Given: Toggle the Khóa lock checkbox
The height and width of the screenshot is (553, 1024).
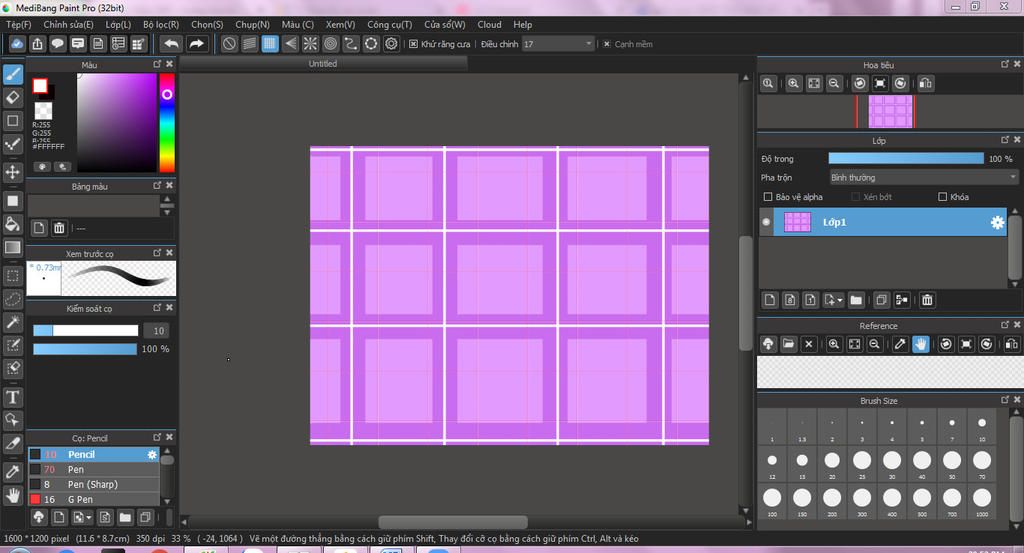Looking at the screenshot, I should click(x=942, y=197).
